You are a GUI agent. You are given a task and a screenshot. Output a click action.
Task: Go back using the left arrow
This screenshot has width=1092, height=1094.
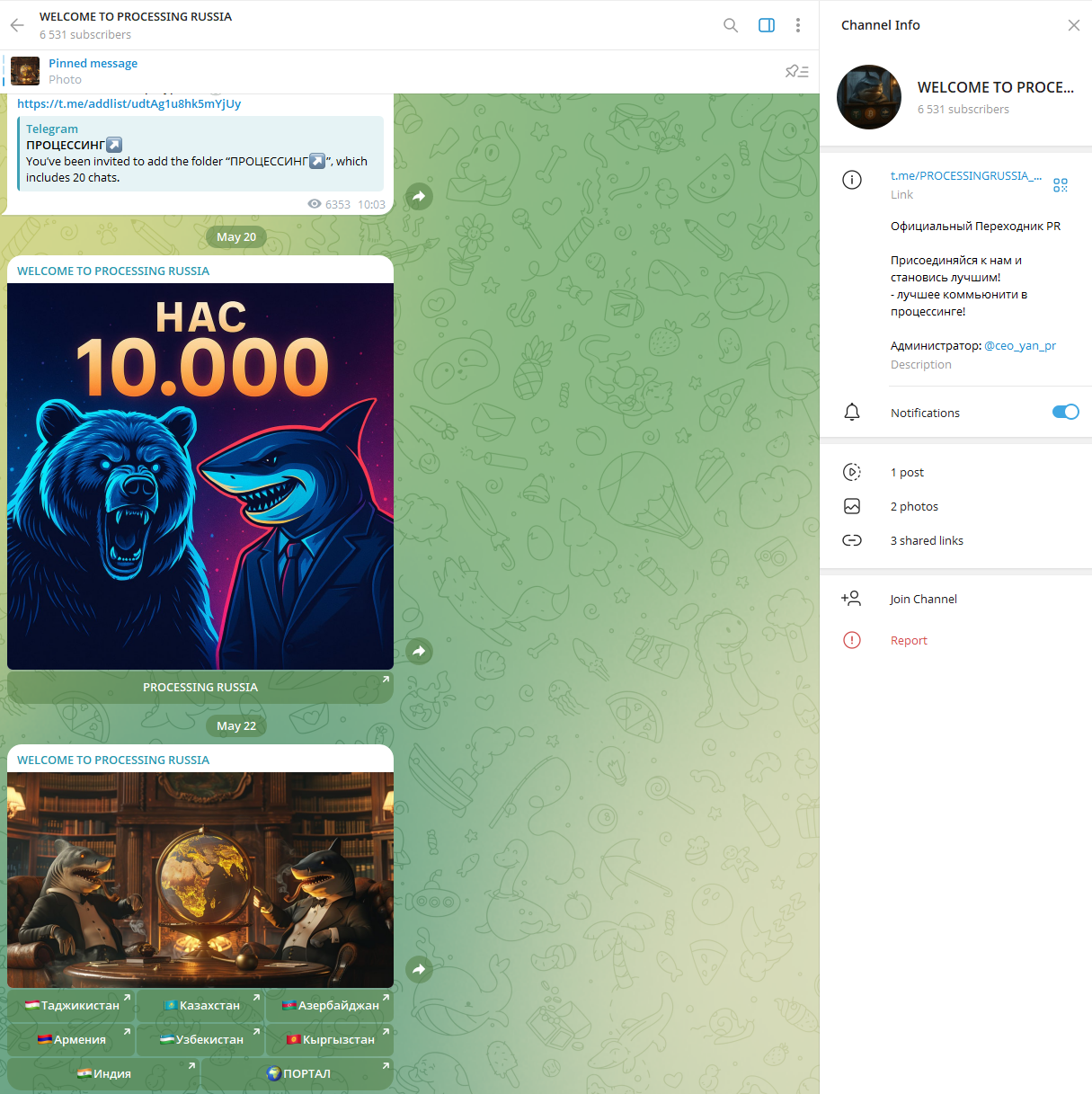click(x=17, y=25)
